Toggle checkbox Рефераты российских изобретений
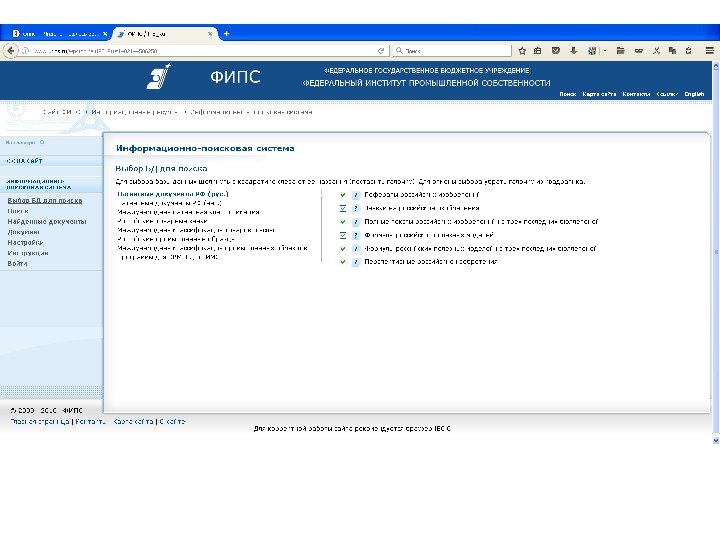The height and width of the screenshot is (540, 720). pos(343,195)
